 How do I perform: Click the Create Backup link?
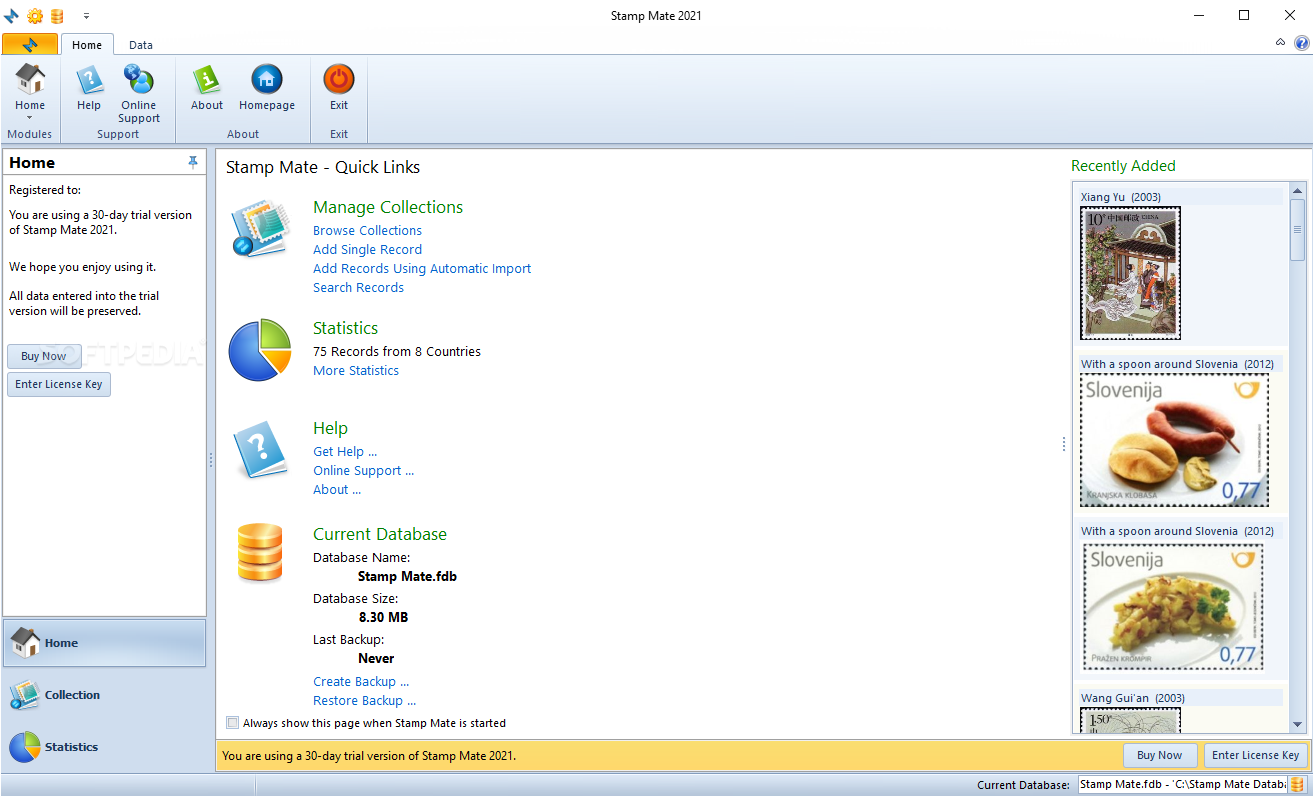(x=361, y=681)
